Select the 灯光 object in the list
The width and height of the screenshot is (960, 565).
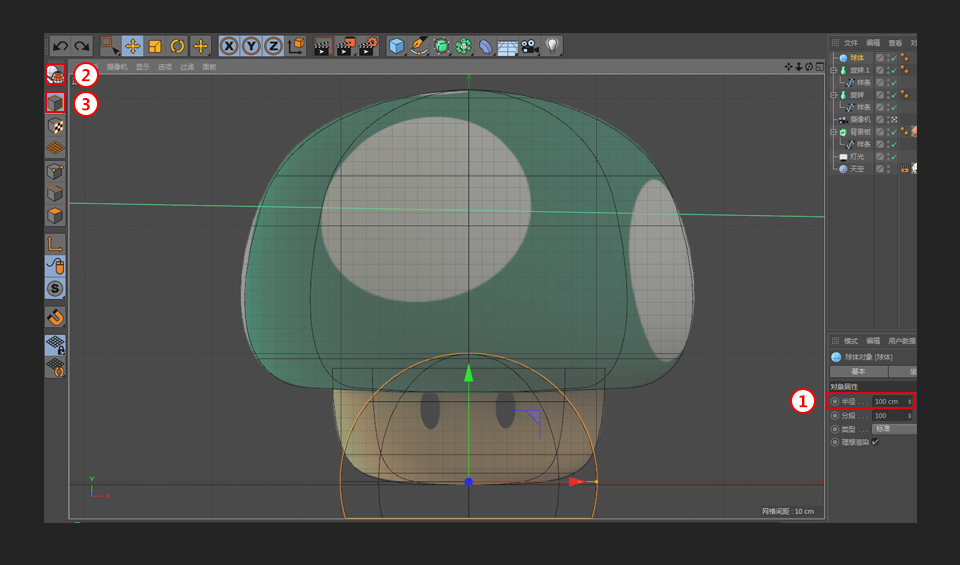[x=858, y=157]
